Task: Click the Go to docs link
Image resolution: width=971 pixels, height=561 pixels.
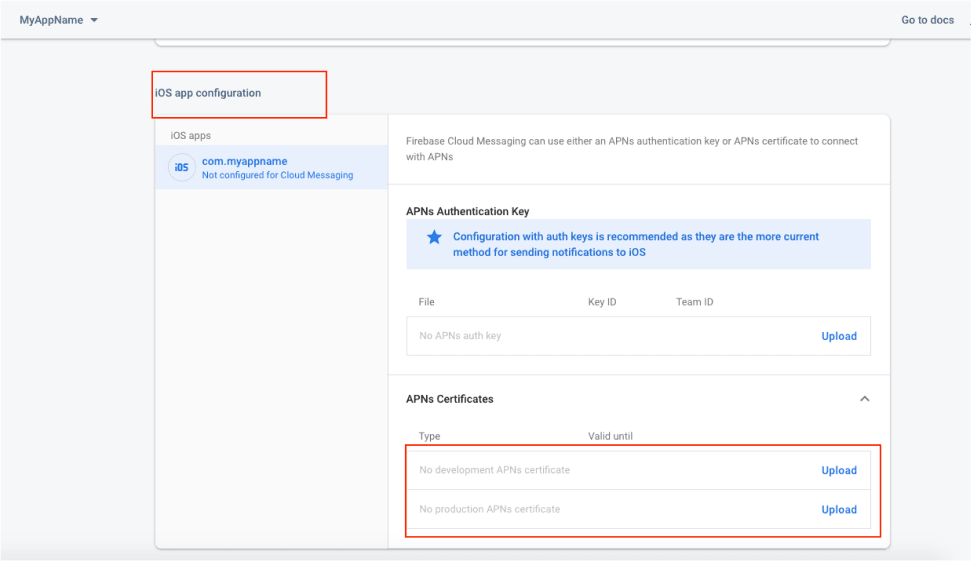Action: pyautogui.click(x=927, y=20)
